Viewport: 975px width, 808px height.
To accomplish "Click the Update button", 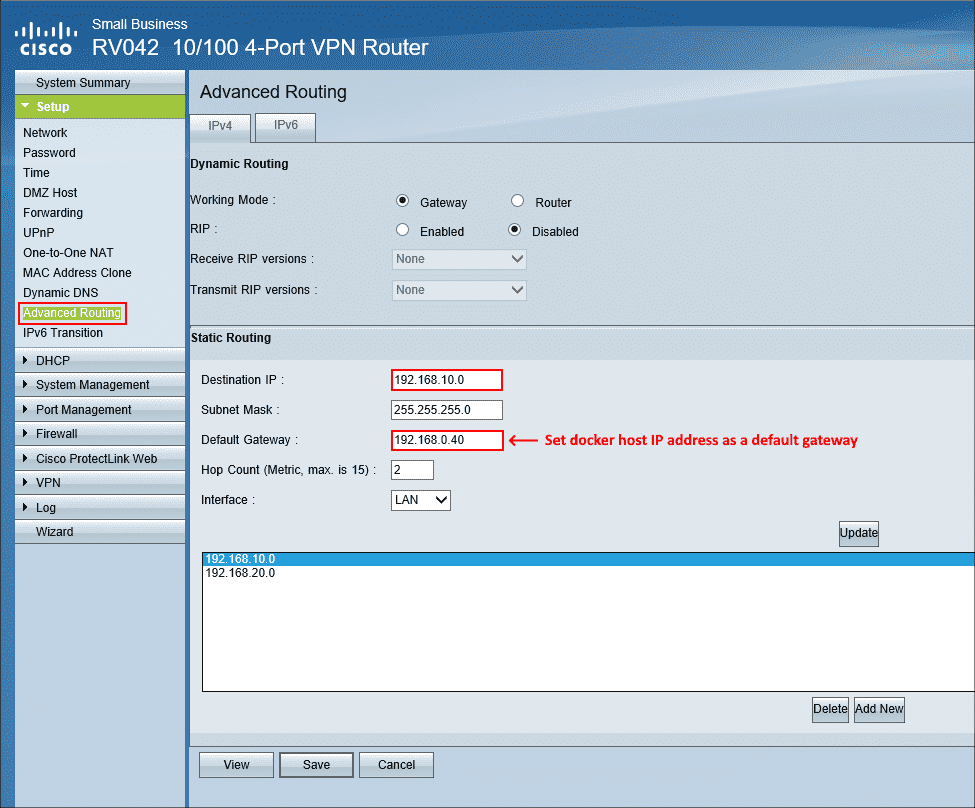I will [857, 533].
